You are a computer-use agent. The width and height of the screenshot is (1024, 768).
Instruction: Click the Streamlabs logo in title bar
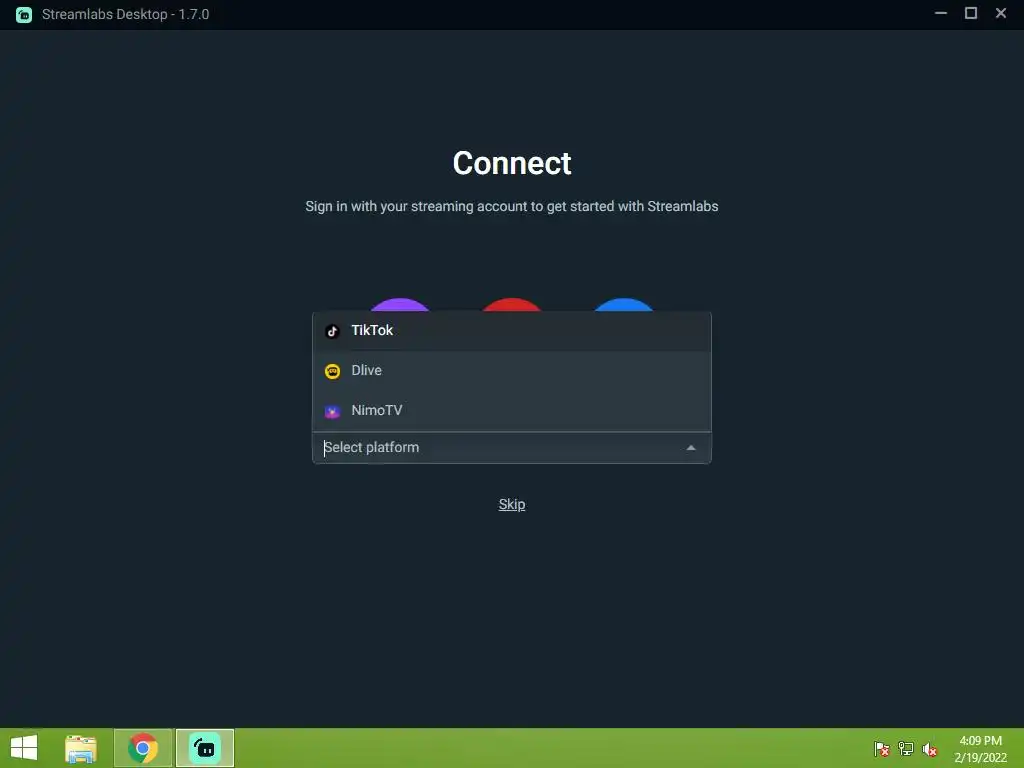(24, 14)
